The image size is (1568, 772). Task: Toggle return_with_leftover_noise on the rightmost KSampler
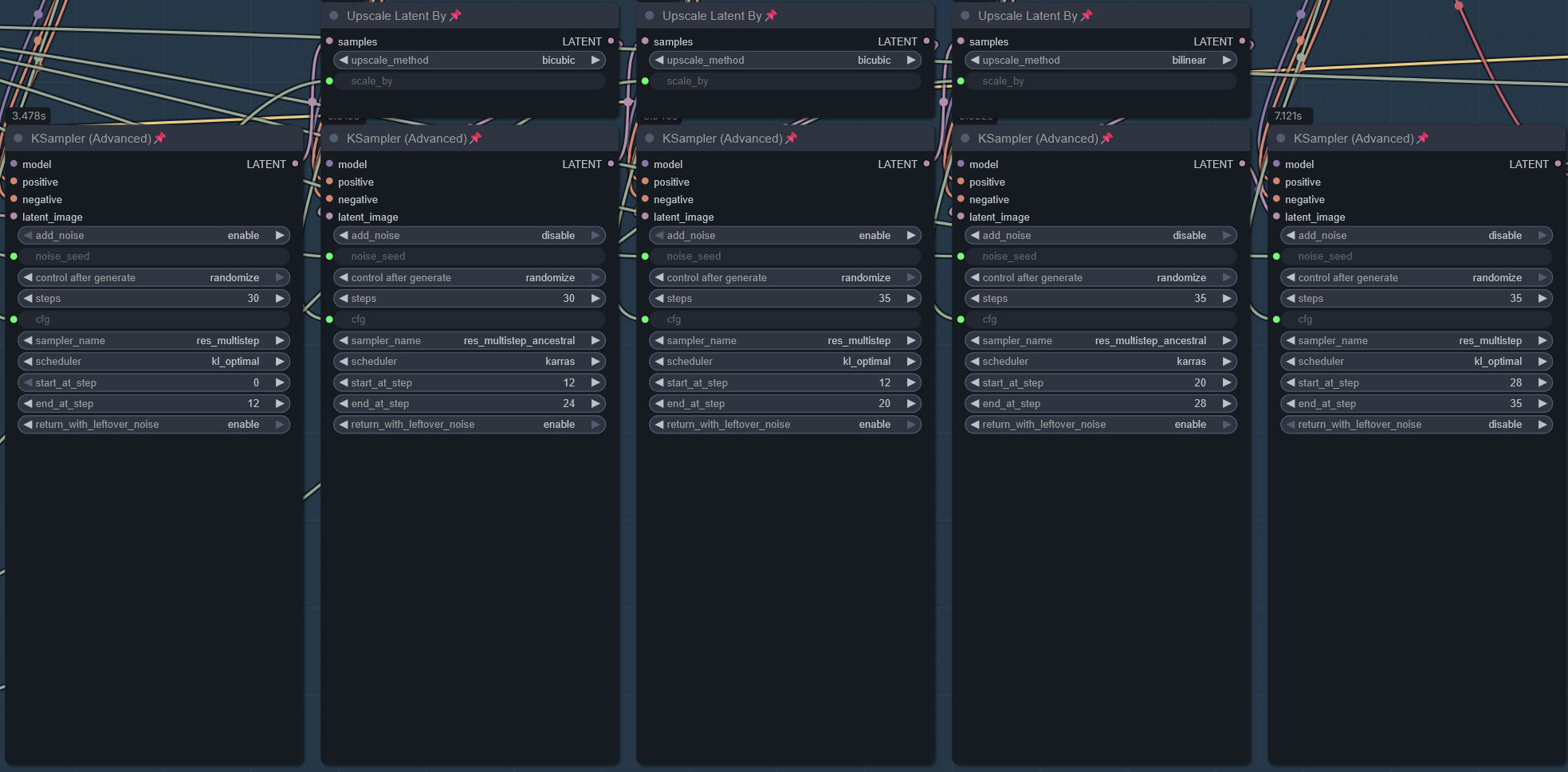point(1416,425)
